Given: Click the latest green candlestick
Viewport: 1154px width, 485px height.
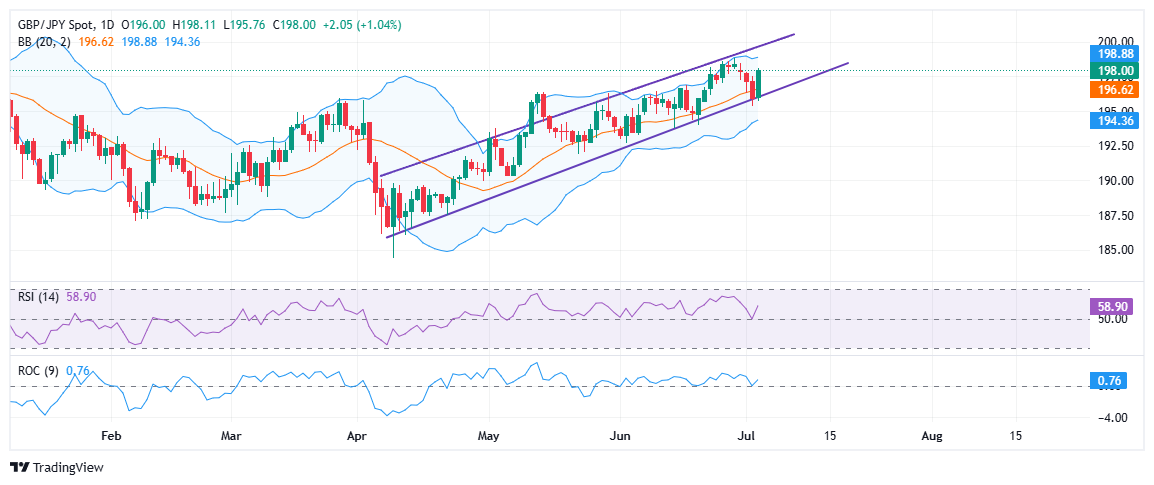Looking at the screenshot, I should click(x=758, y=85).
